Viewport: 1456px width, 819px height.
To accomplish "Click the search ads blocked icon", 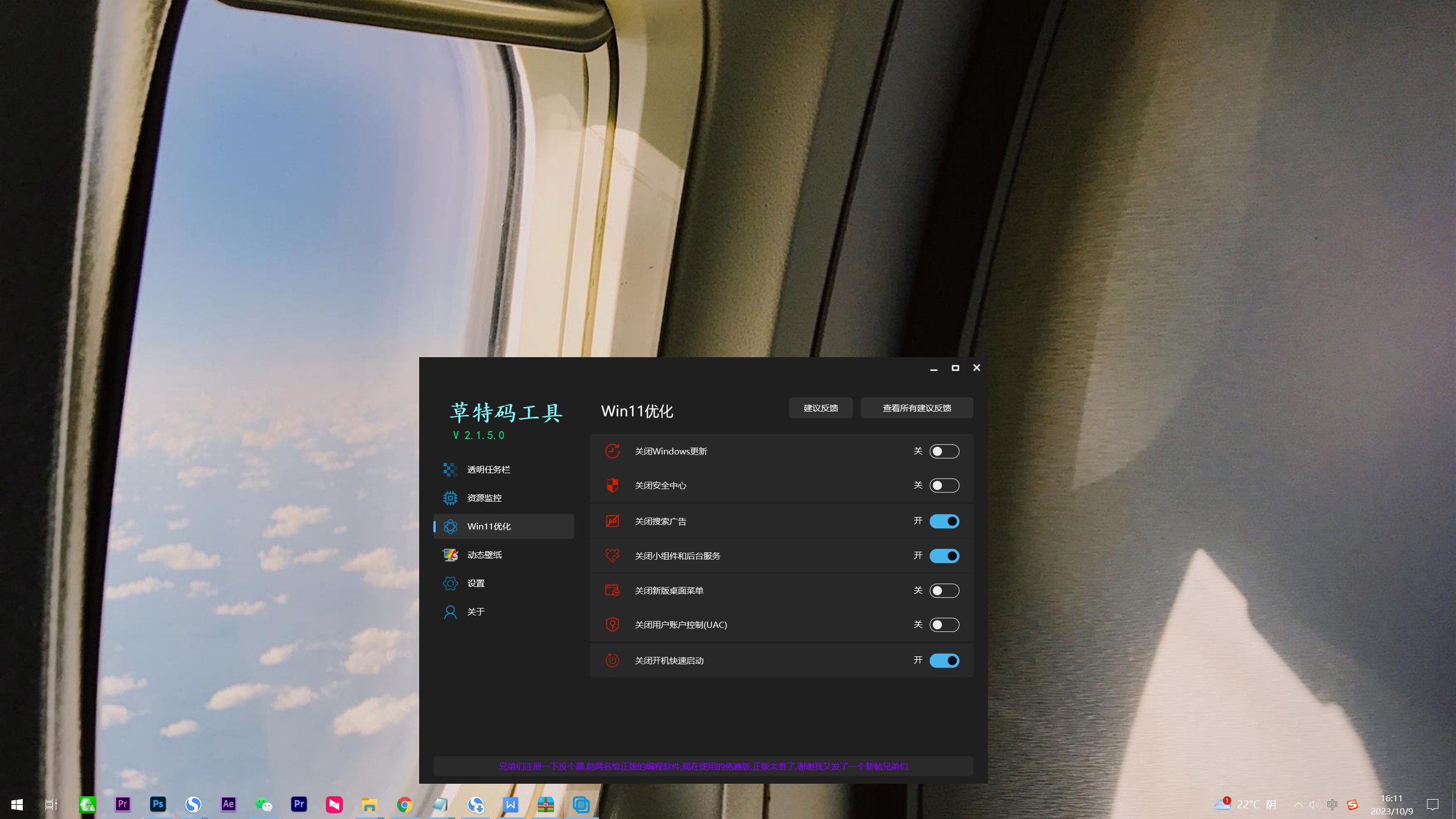I will click(613, 521).
